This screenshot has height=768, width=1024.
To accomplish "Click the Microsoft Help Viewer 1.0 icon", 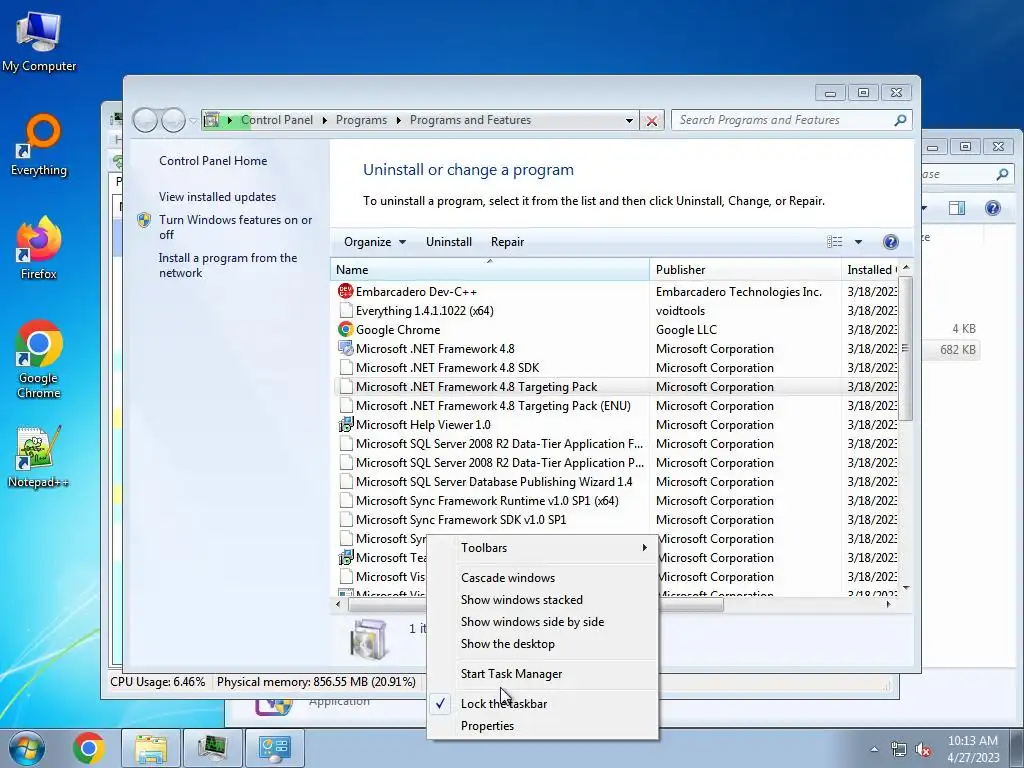I will 345,425.
